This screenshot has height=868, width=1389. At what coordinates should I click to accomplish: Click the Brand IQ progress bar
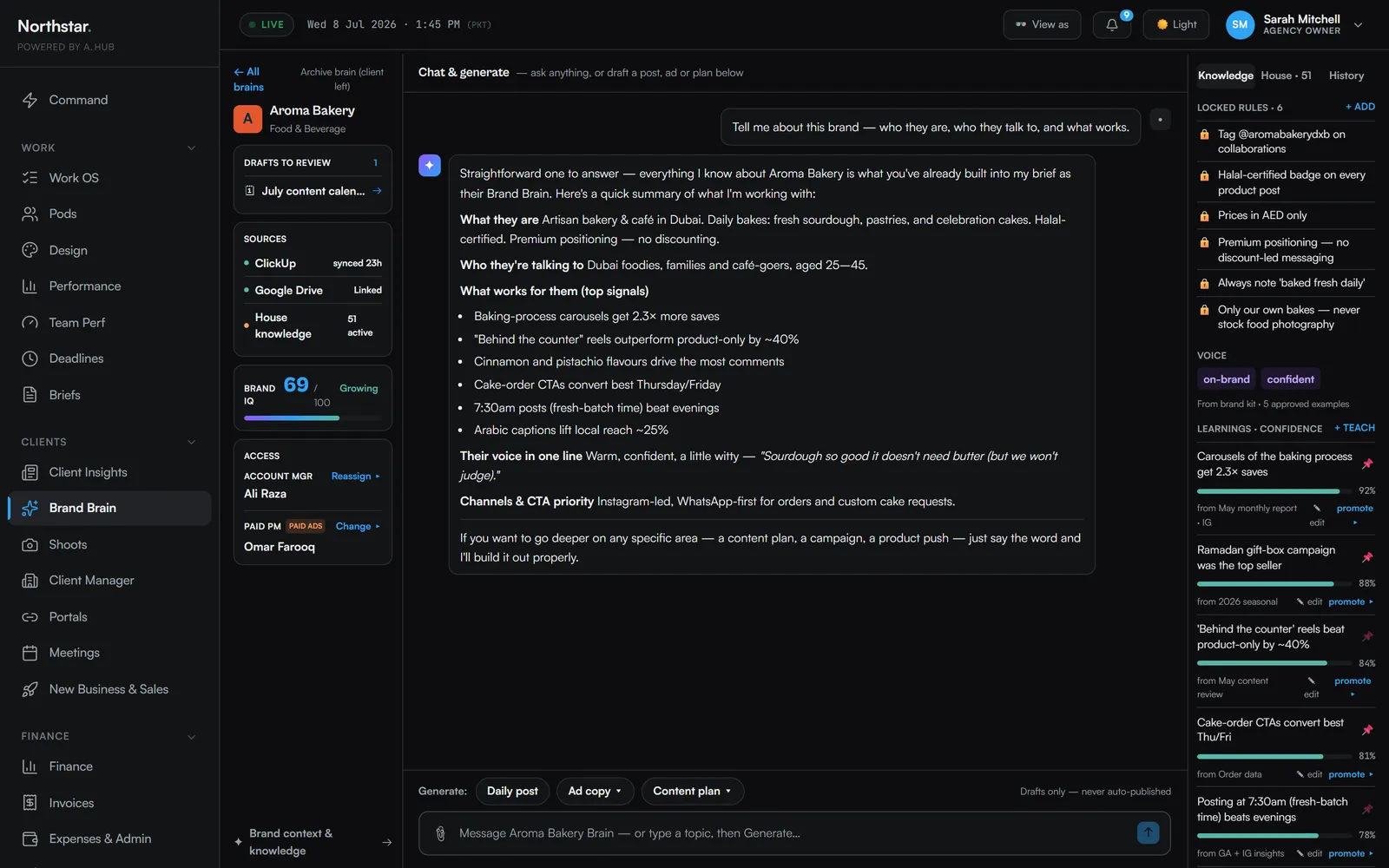313,418
